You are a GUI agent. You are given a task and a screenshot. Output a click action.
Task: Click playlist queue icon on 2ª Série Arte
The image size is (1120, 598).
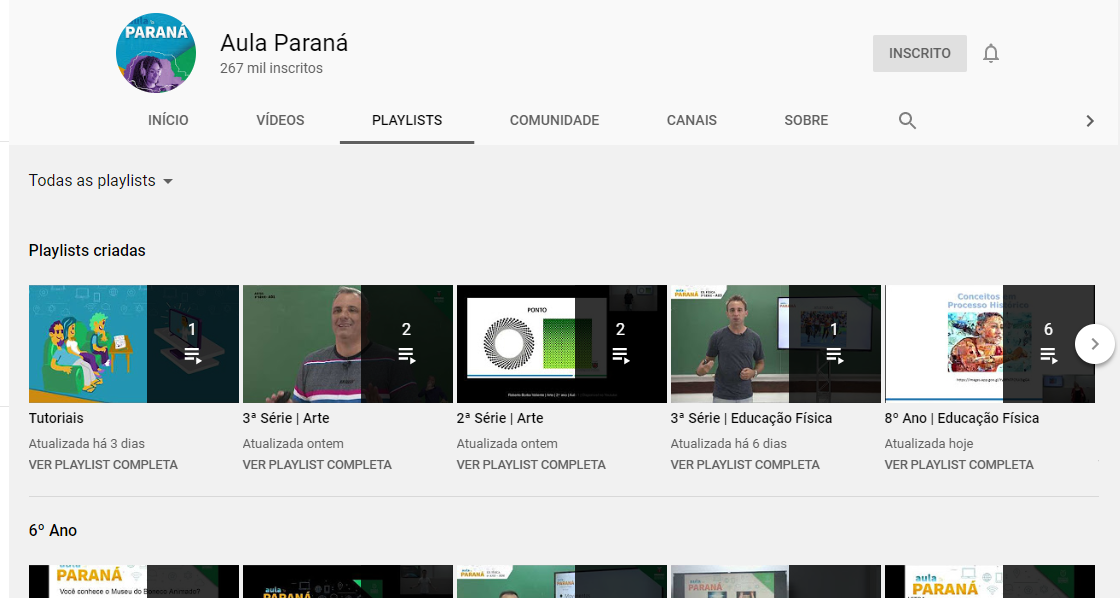point(620,355)
